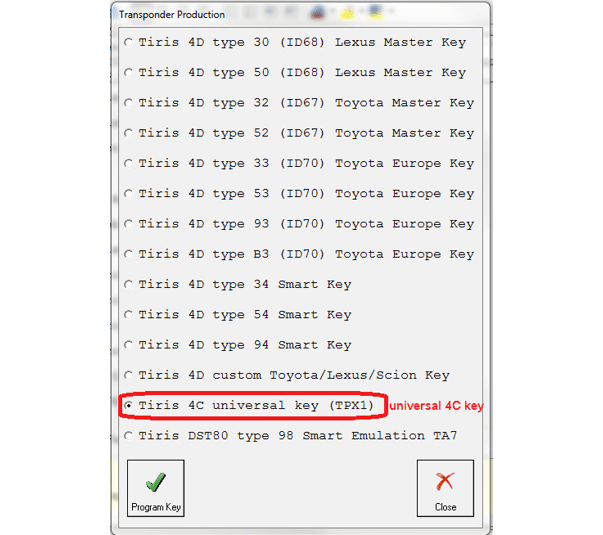The height and width of the screenshot is (535, 603).
Task: Select Tiris 4D type 30 Lexus Master Key
Action: pyautogui.click(x=128, y=43)
